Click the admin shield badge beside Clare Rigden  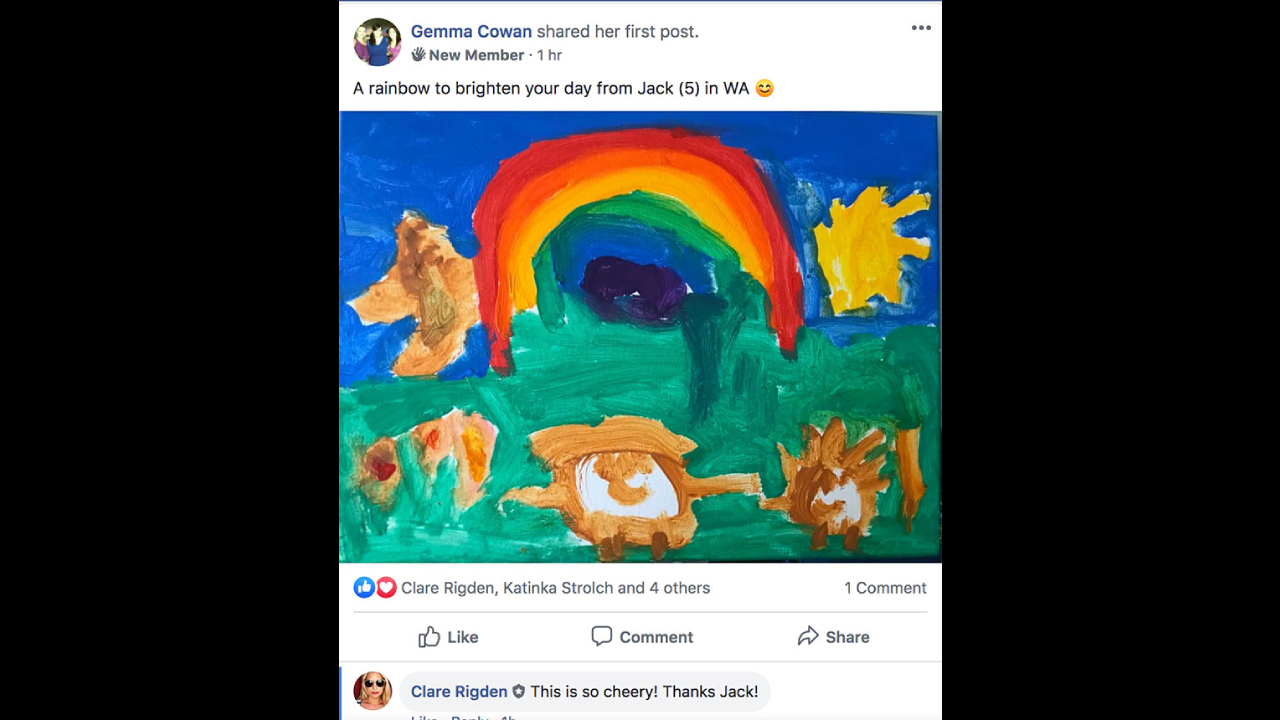[x=519, y=692]
